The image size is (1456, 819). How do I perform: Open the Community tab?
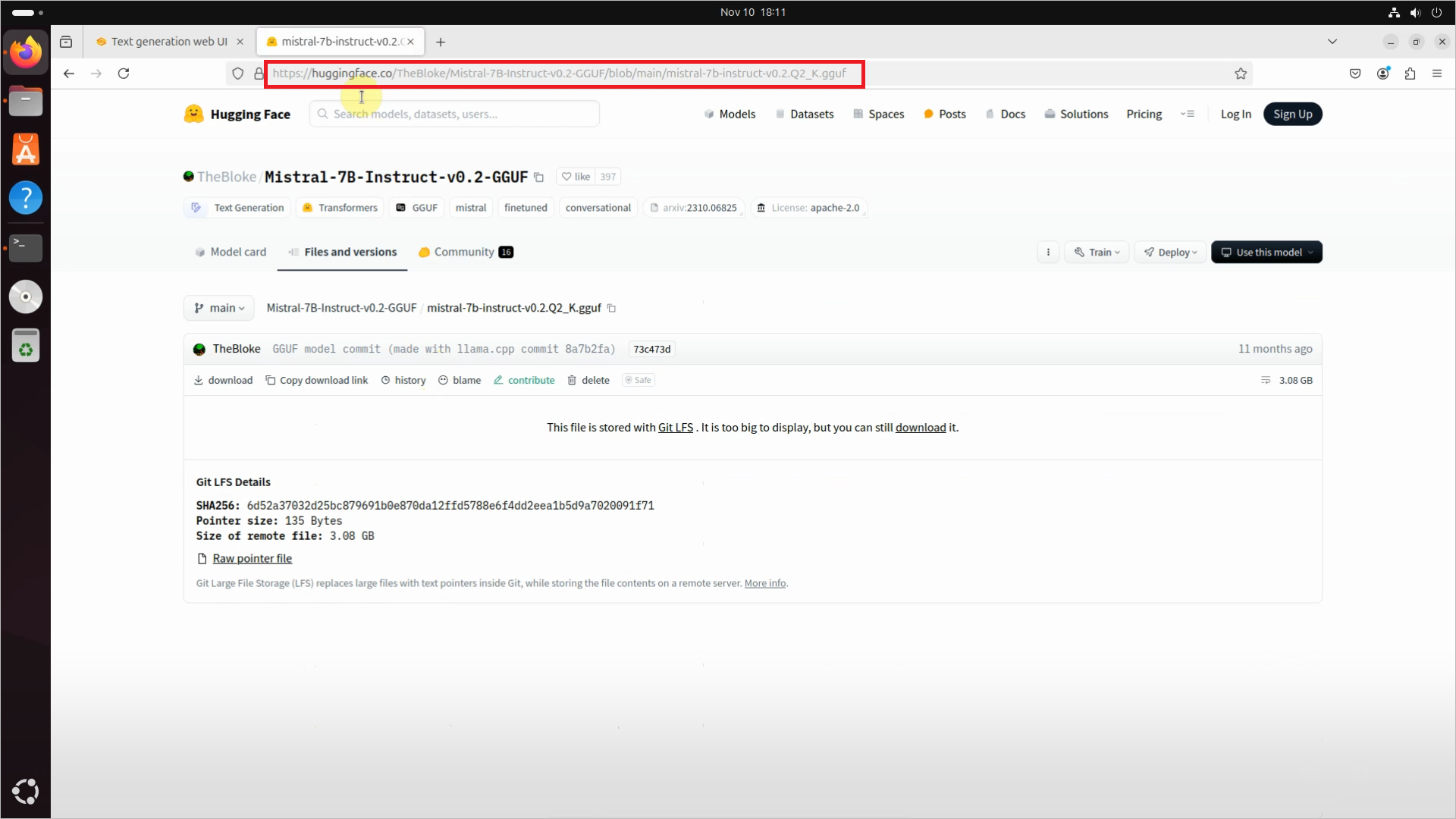coord(466,252)
